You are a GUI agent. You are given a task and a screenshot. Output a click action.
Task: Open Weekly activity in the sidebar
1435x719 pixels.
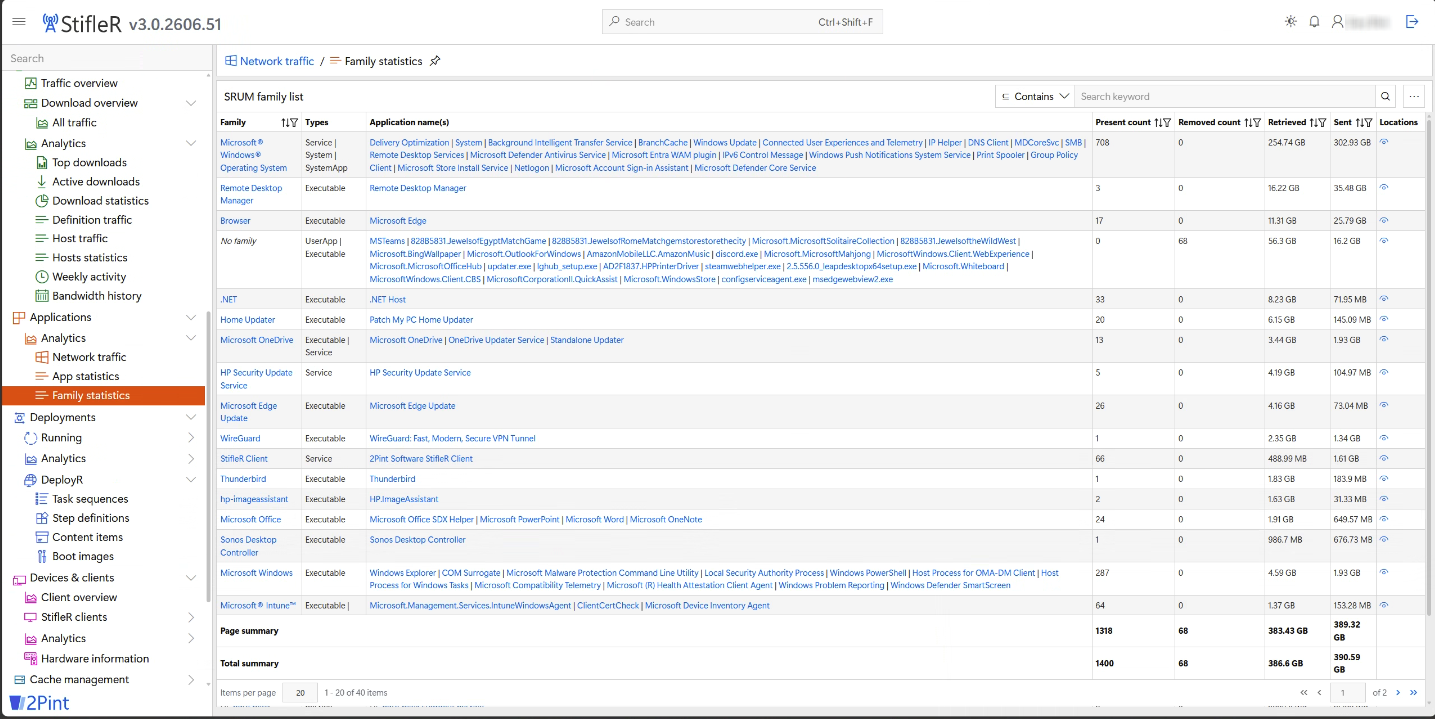click(89, 277)
